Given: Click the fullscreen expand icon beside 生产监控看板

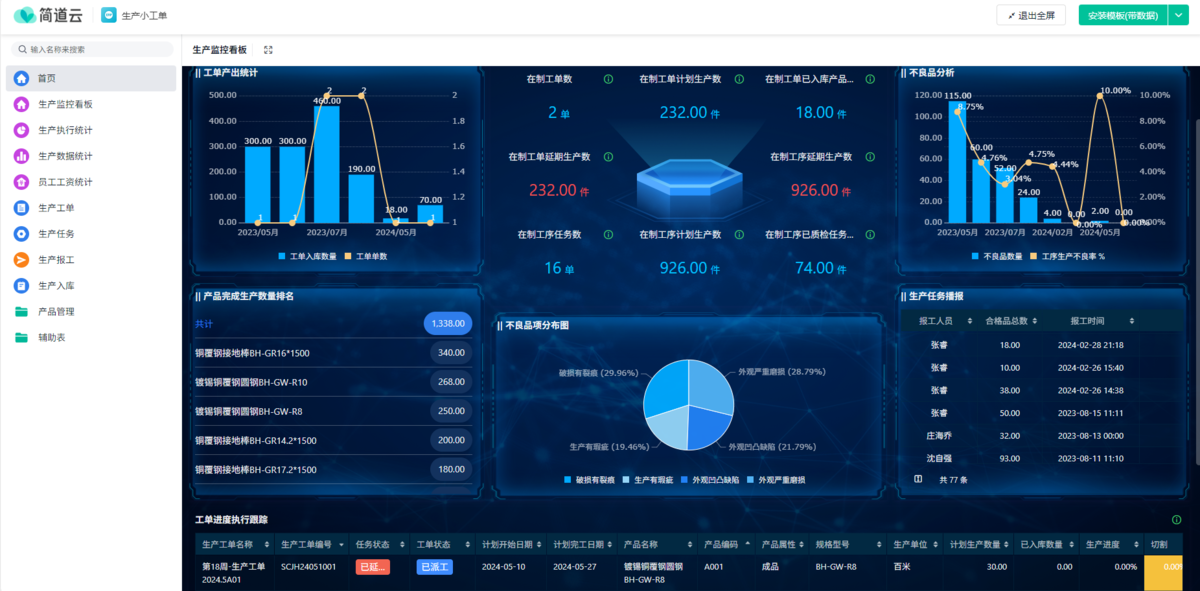Looking at the screenshot, I should [x=268, y=49].
